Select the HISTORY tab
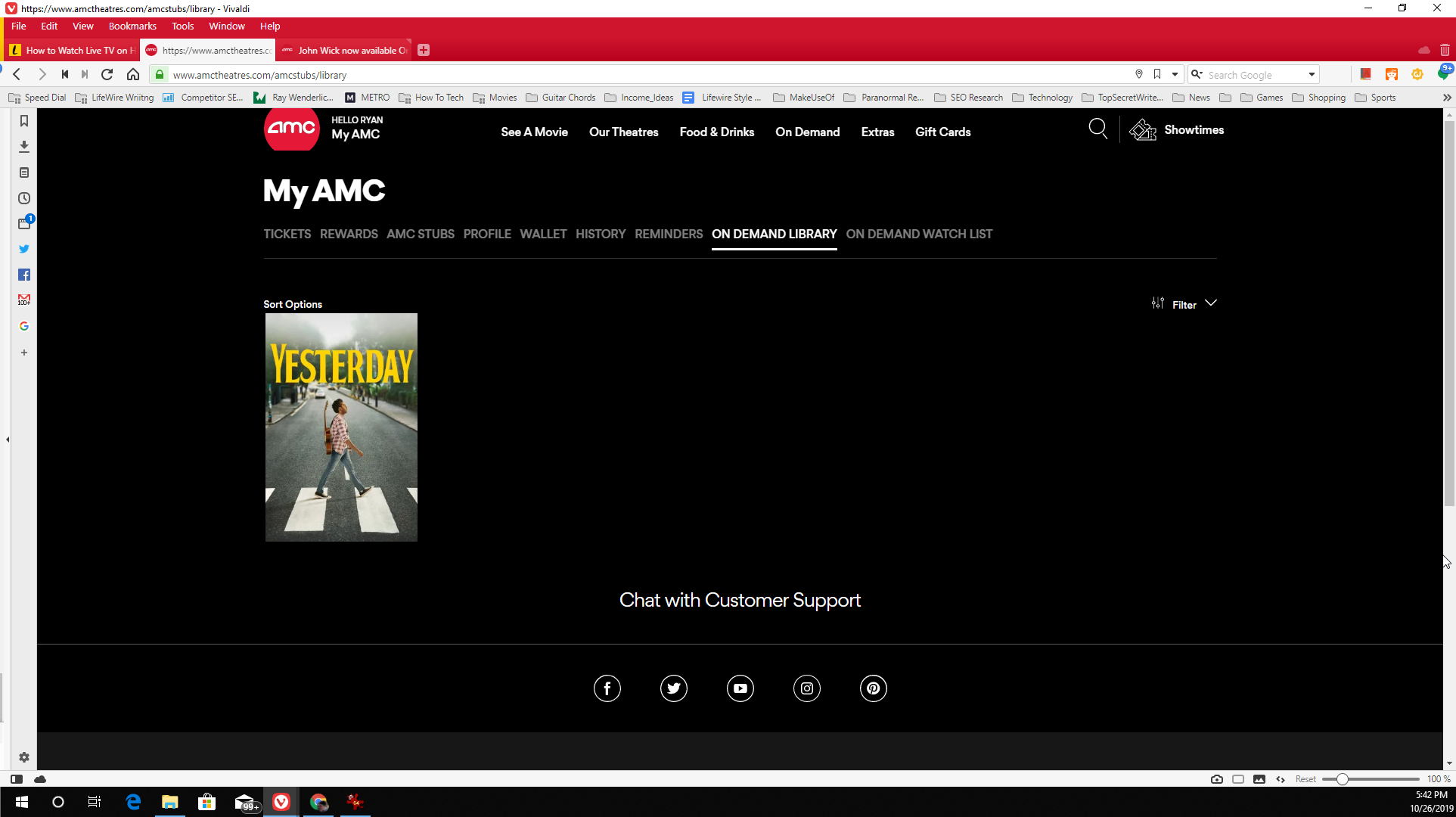The image size is (1456, 817). [601, 233]
